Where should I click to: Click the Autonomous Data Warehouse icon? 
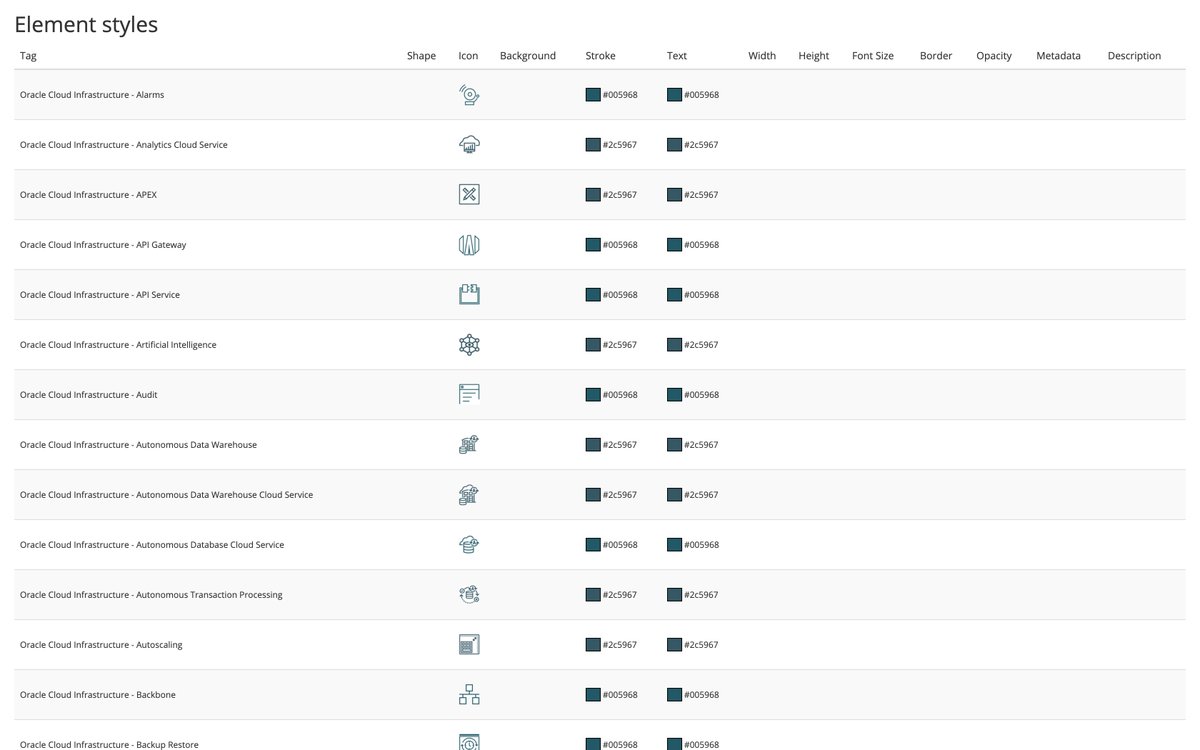coord(469,445)
